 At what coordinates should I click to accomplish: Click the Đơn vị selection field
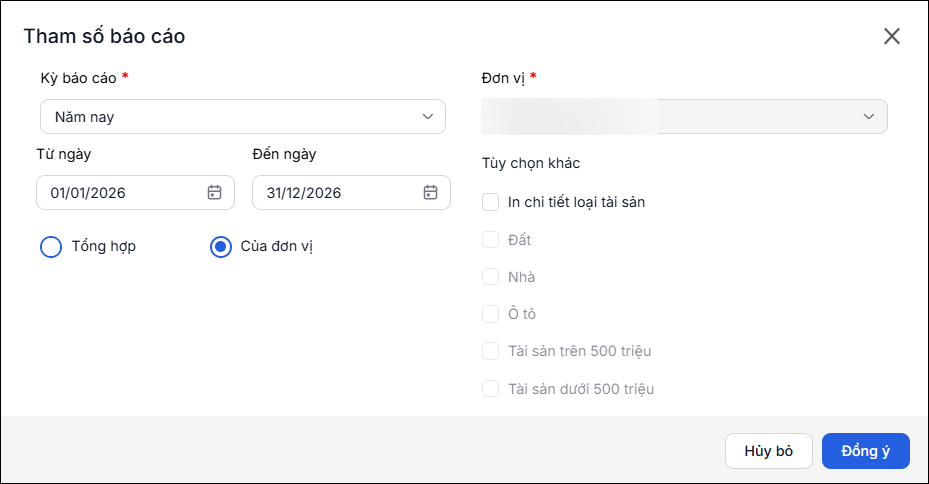pos(684,117)
